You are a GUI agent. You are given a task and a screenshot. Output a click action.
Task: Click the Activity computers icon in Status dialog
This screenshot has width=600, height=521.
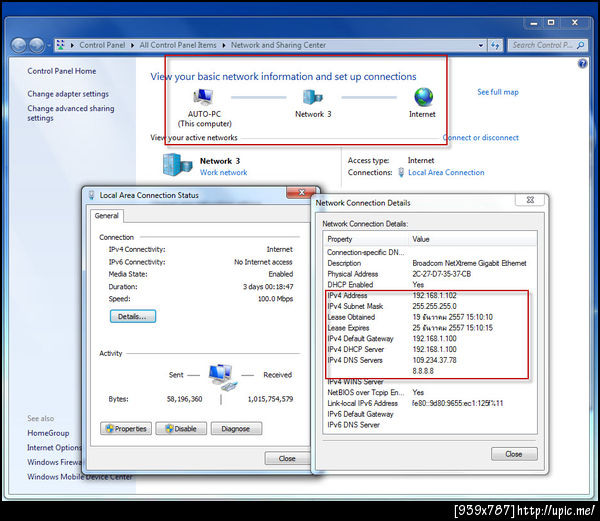click(x=223, y=378)
